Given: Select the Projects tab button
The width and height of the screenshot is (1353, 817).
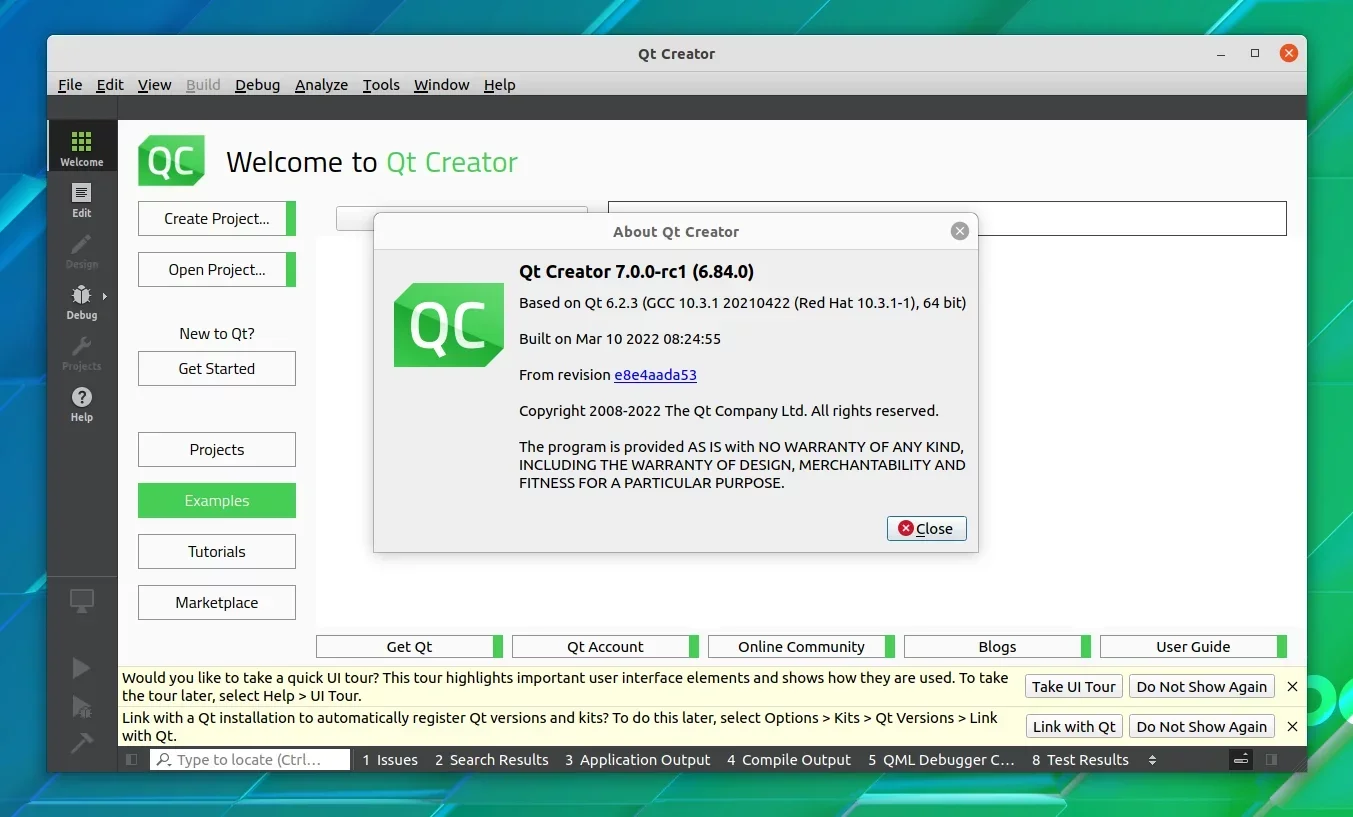Looking at the screenshot, I should coord(217,450).
